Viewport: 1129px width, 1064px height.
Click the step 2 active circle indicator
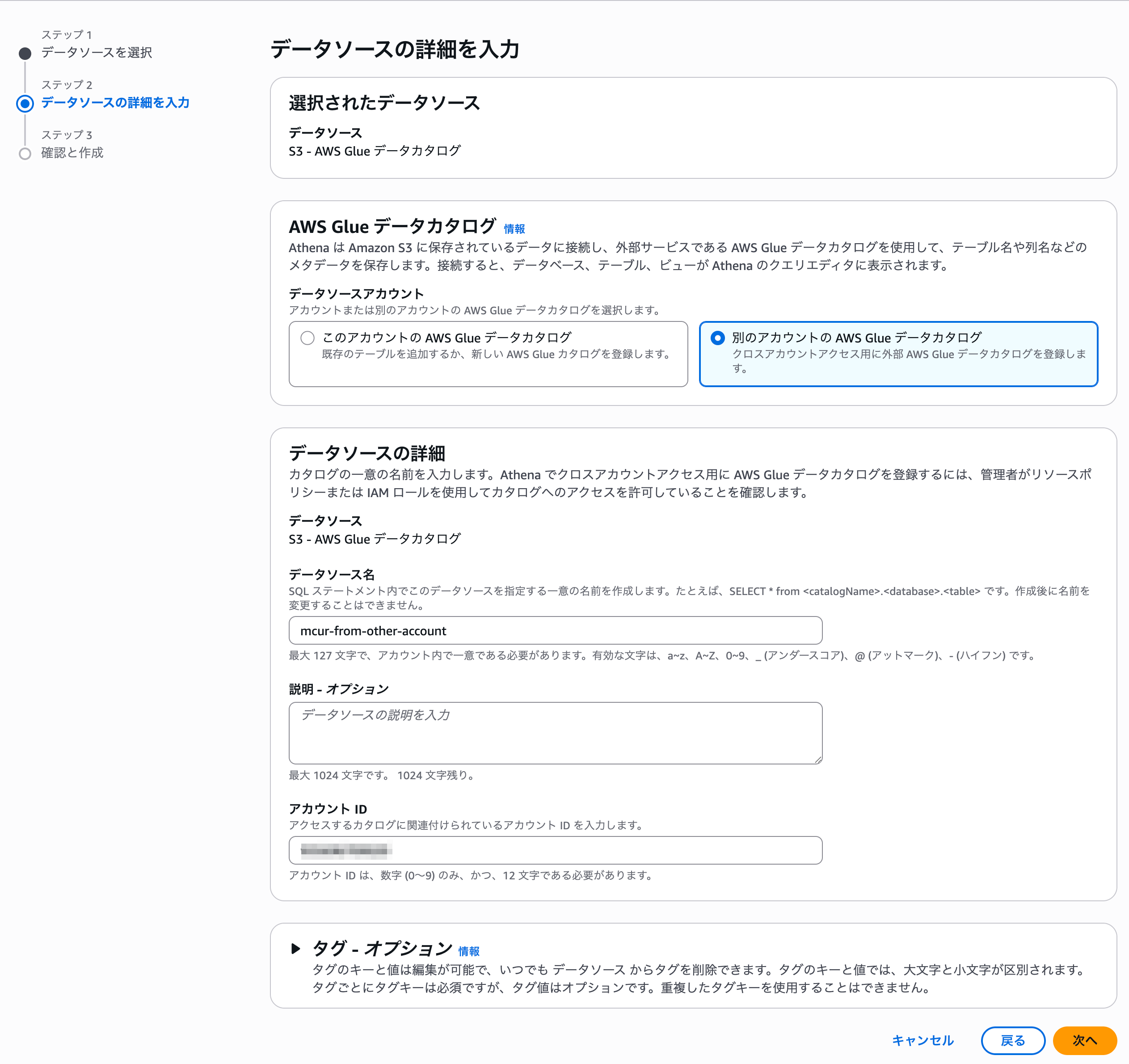25,103
